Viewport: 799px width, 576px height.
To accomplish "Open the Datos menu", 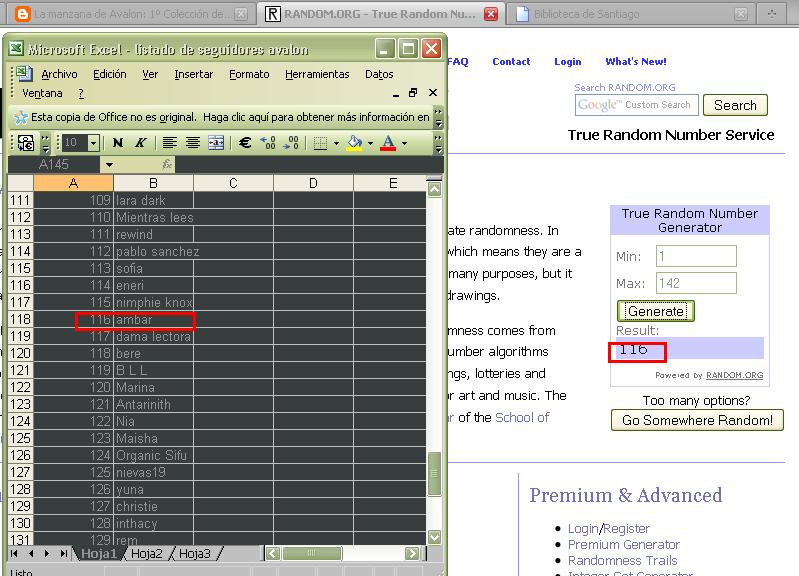I will click(379, 74).
